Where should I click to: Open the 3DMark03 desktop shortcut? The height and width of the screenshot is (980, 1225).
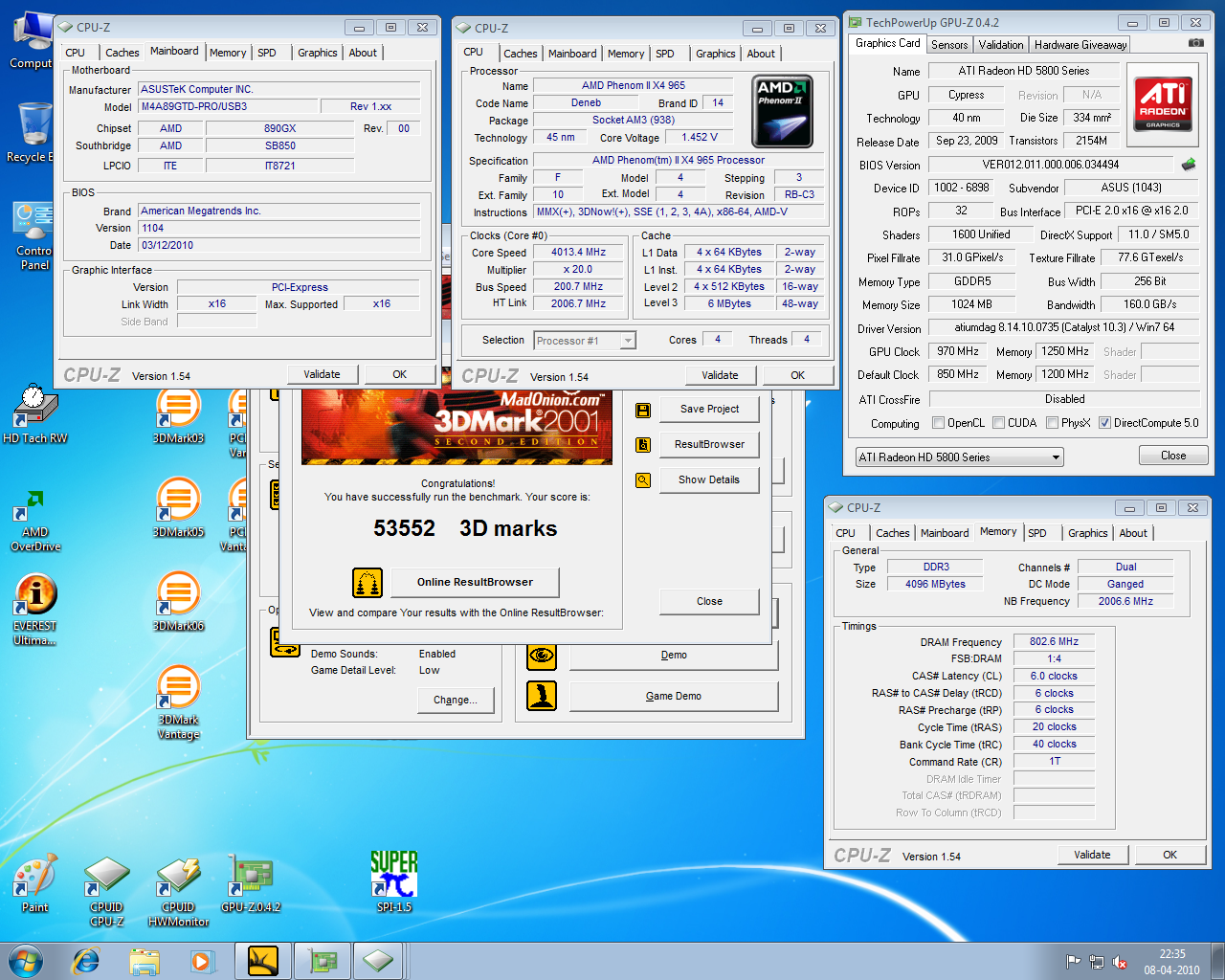178,414
